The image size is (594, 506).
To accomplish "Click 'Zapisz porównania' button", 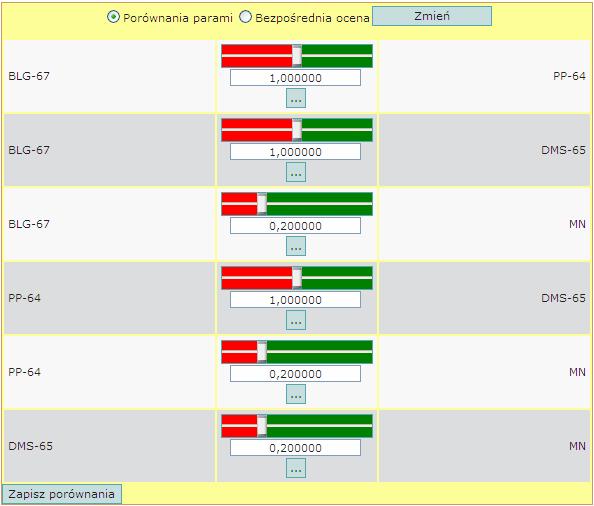I will [62, 494].
